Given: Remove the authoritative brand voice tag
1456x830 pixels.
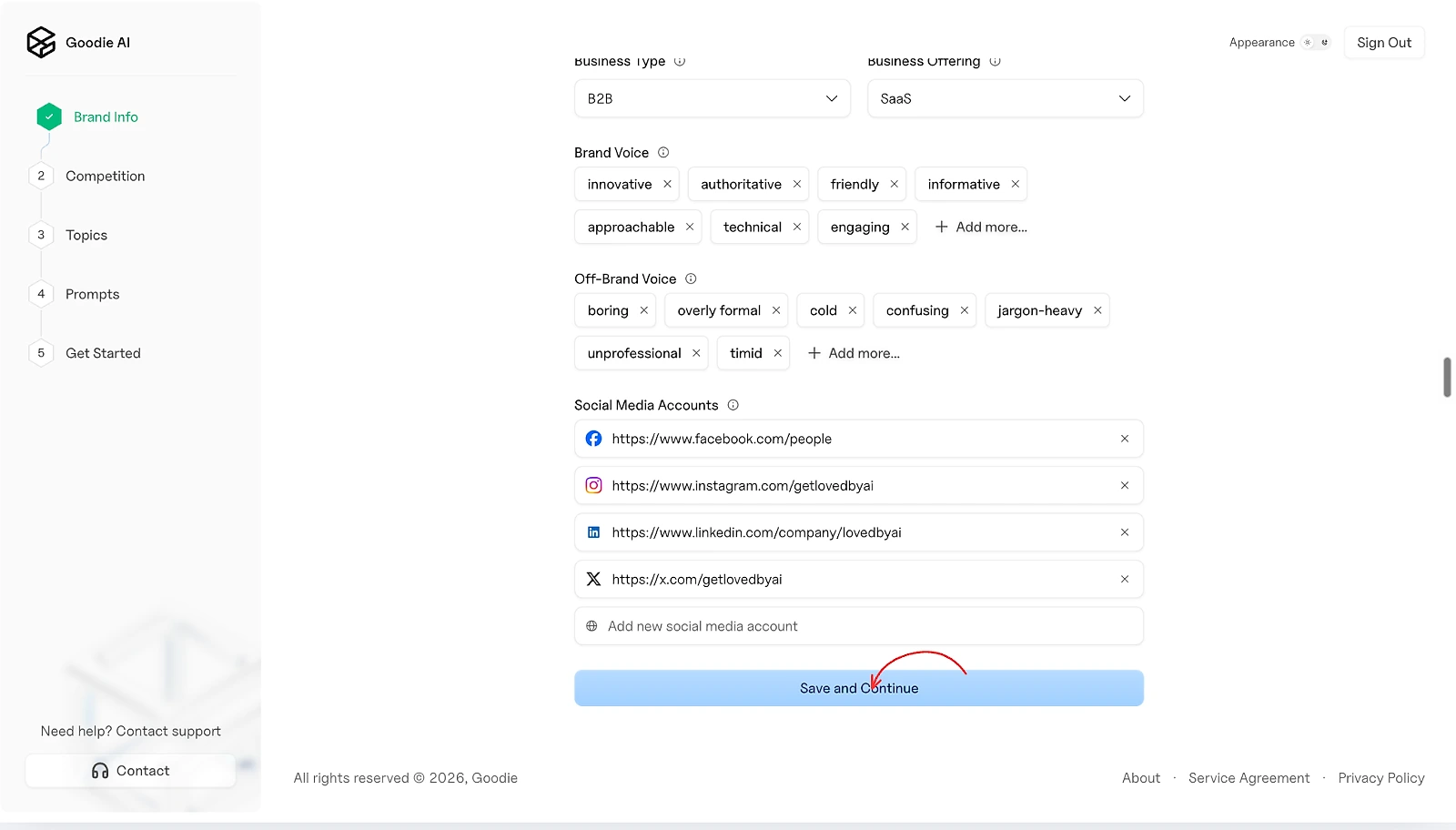Looking at the screenshot, I should point(797,184).
